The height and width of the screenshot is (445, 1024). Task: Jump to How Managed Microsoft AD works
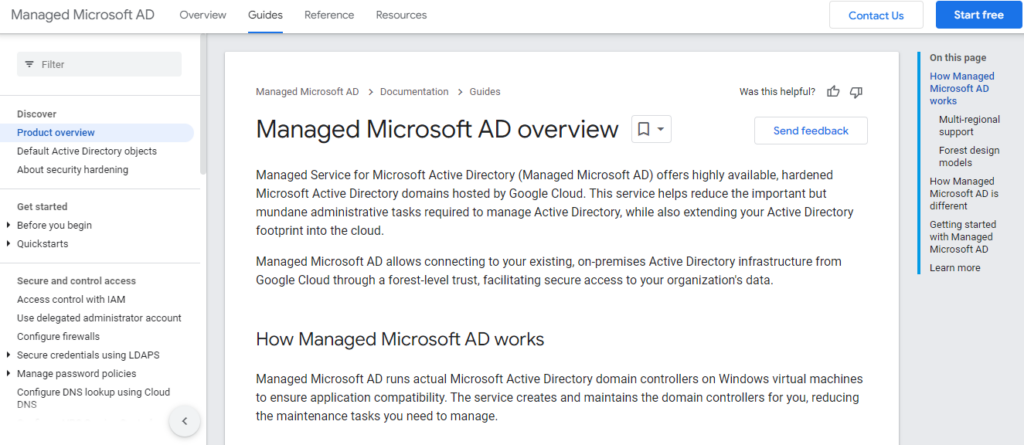[x=962, y=88]
